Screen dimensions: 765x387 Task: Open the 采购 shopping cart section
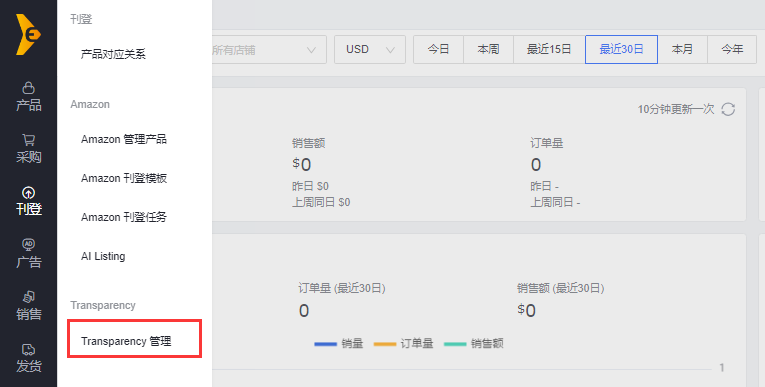[28, 149]
